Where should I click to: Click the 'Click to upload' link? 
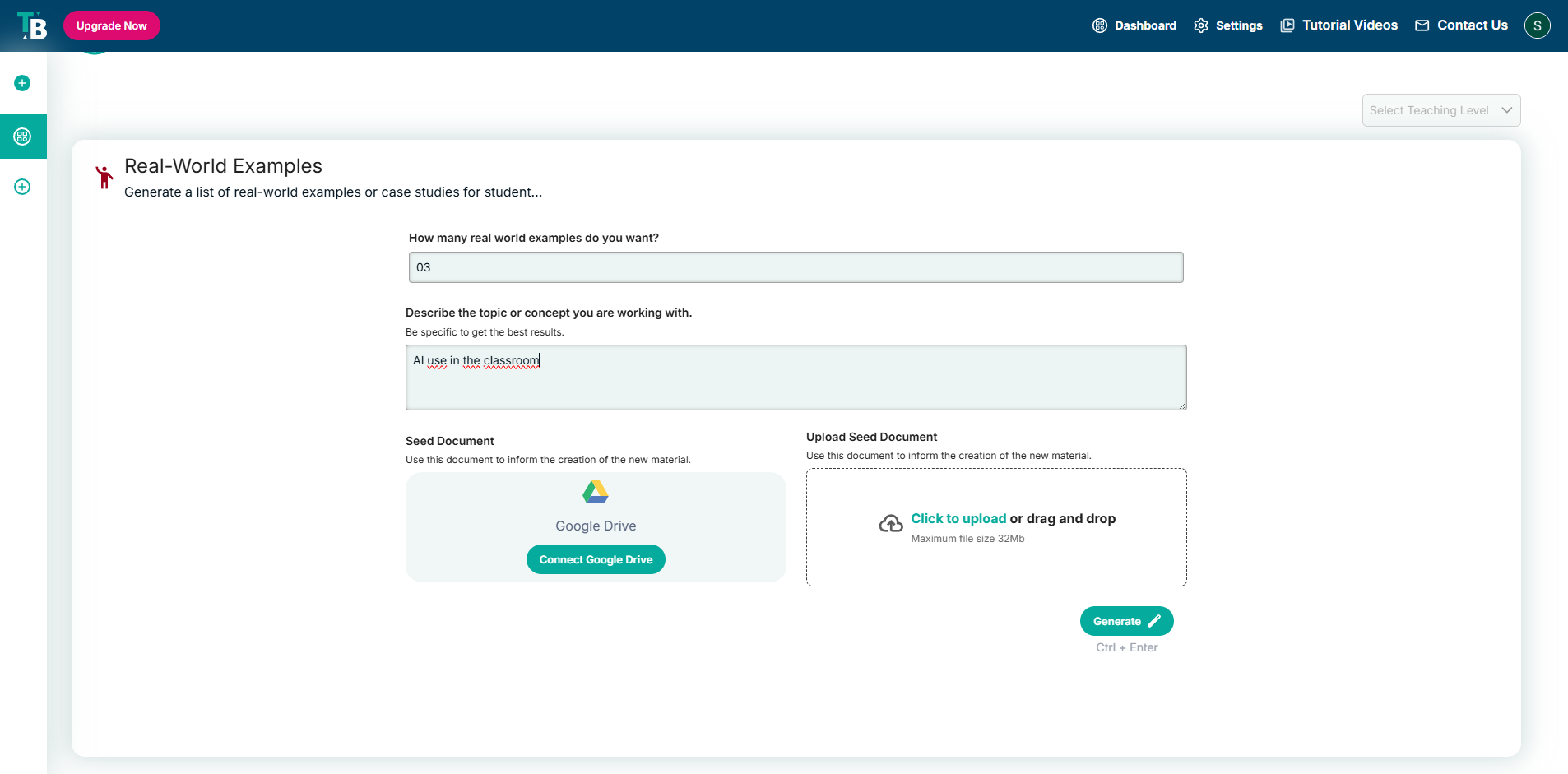point(958,518)
